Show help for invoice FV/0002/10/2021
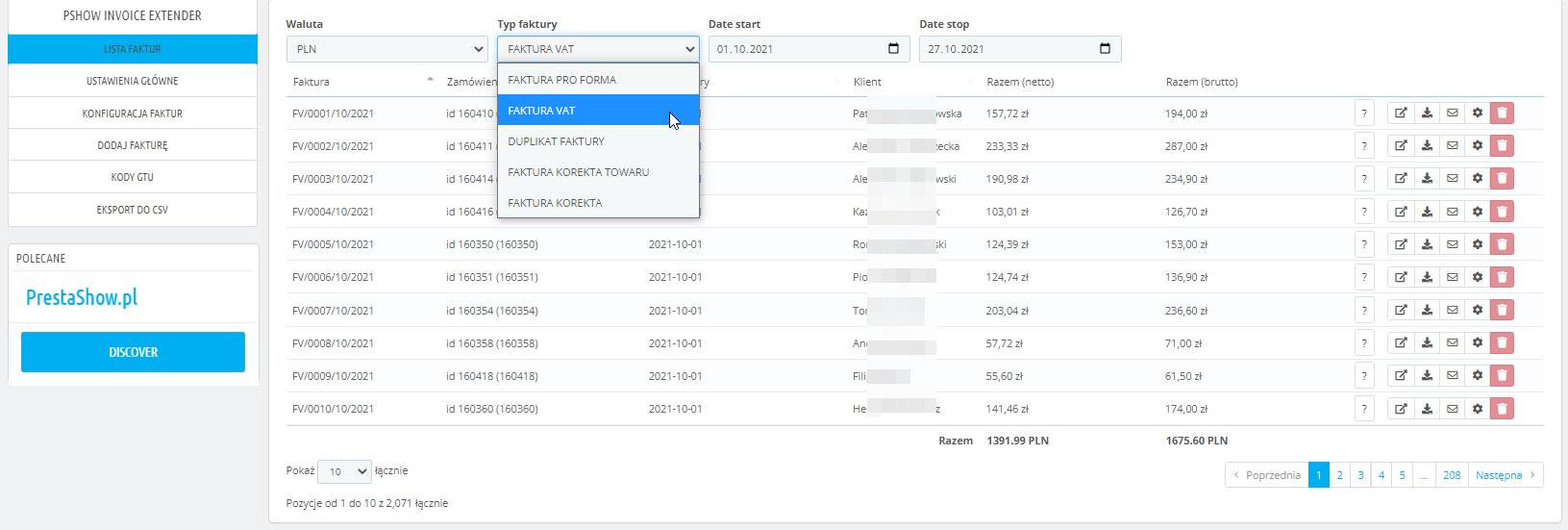 pyautogui.click(x=1364, y=146)
